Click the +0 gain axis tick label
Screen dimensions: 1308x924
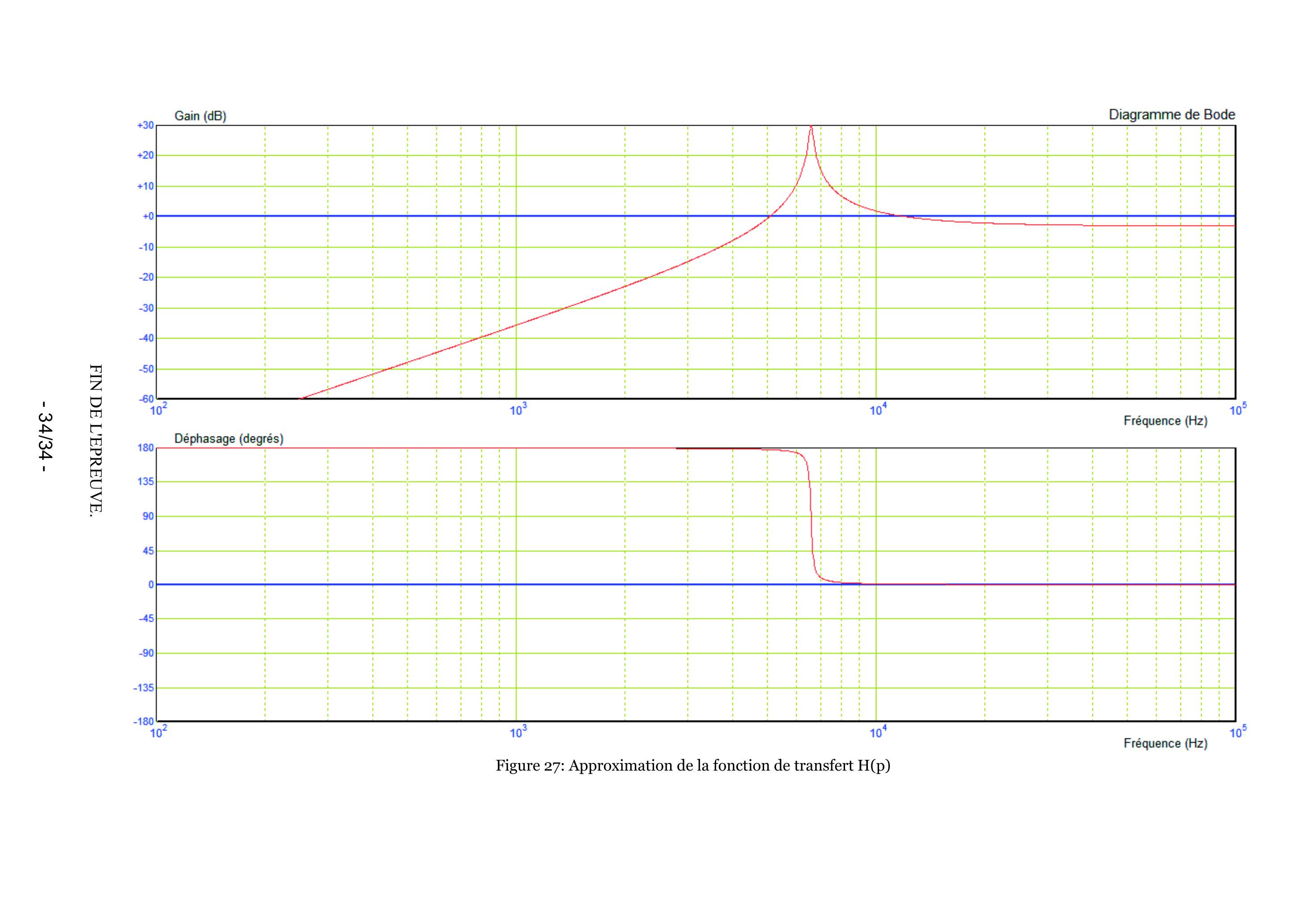pos(148,216)
